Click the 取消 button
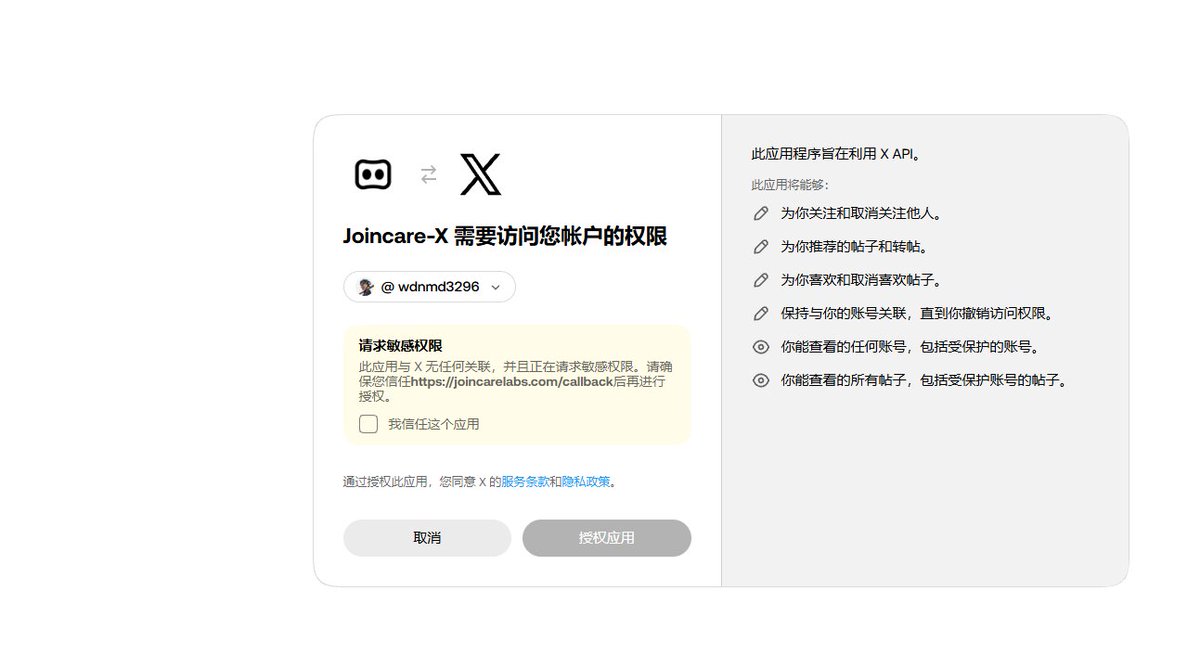Screen dimensions: 1200x668 point(427,538)
